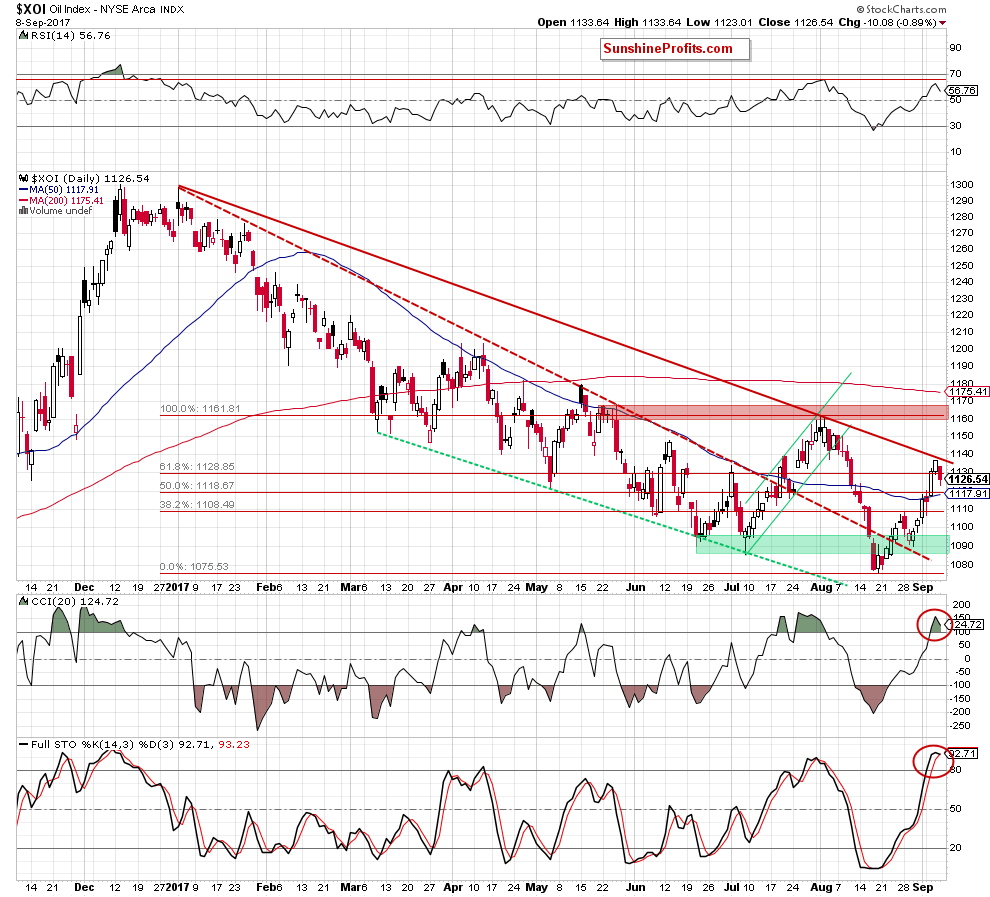The image size is (990, 897).
Task: Click the -250 CCI axis label
Action: coord(960,726)
